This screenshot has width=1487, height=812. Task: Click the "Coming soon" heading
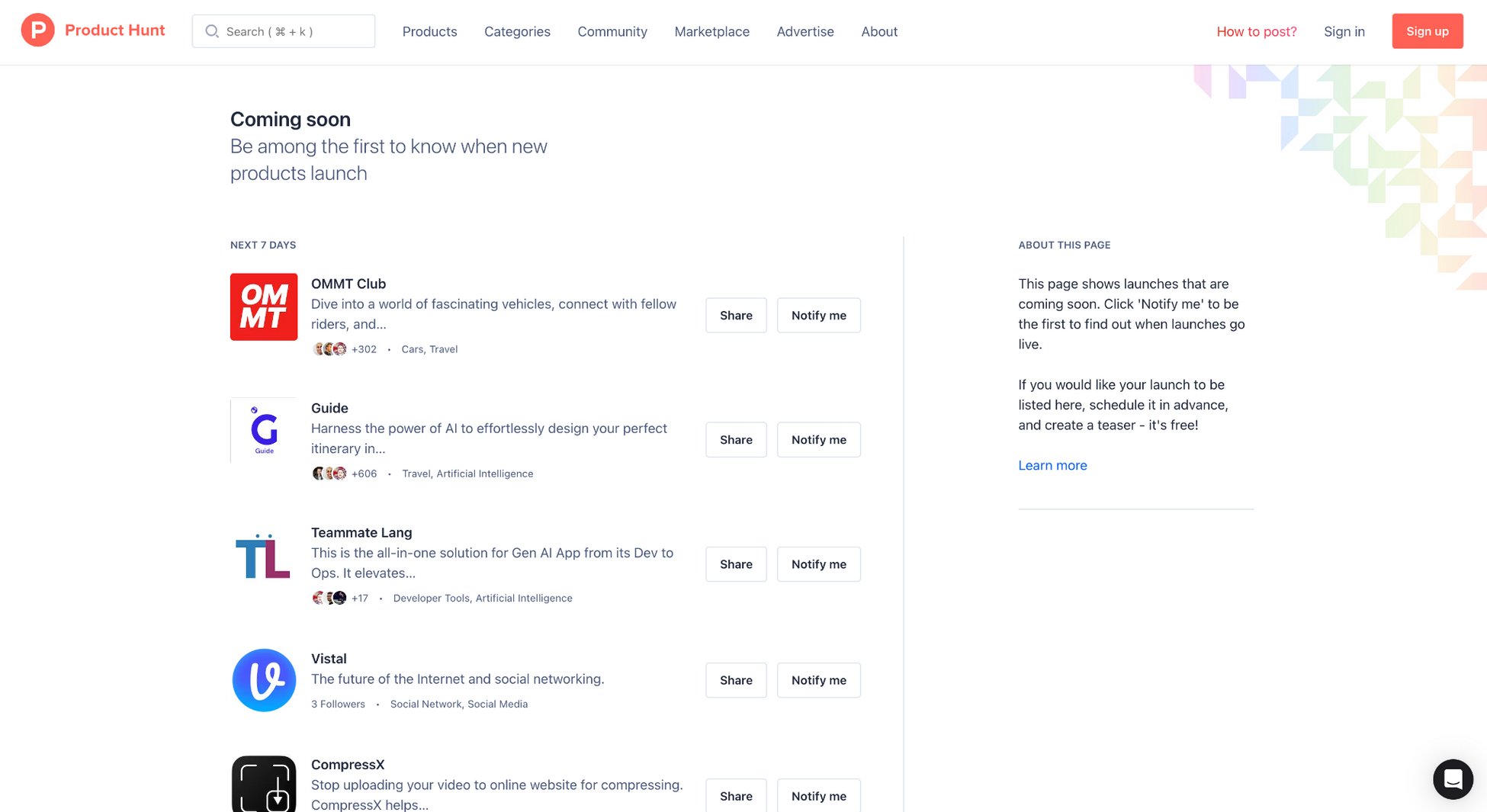(291, 120)
